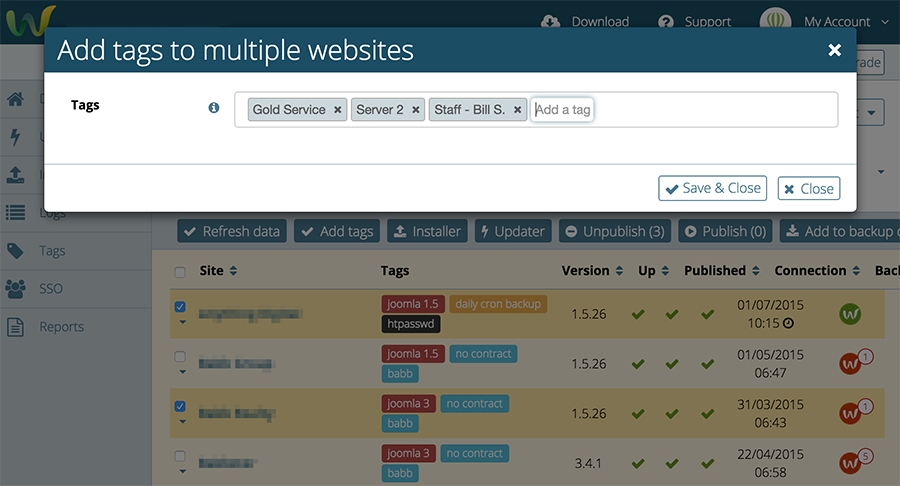This screenshot has width=900, height=486.
Task: Click the 22/04/2015 06:58 connection date
Action: 770,463
